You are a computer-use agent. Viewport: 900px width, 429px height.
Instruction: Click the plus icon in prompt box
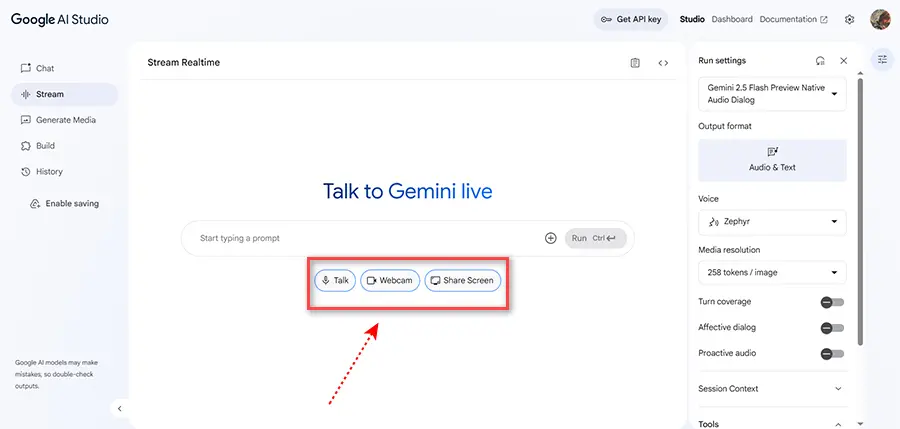tap(551, 238)
